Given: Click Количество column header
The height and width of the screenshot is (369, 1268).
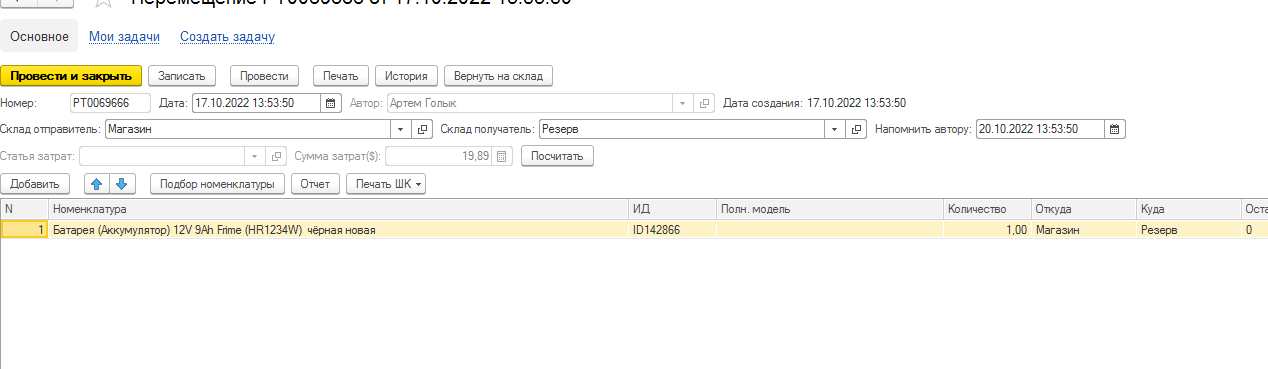Looking at the screenshot, I should click(987, 209).
